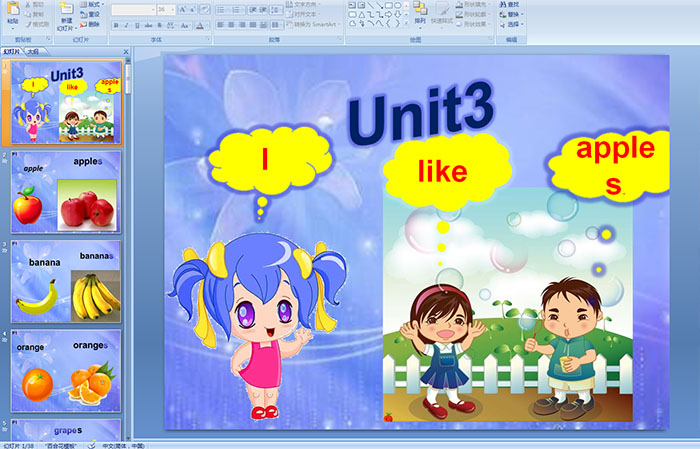700x449 pixels.
Task: Select the apples slide thumbnail
Action: coord(66,191)
